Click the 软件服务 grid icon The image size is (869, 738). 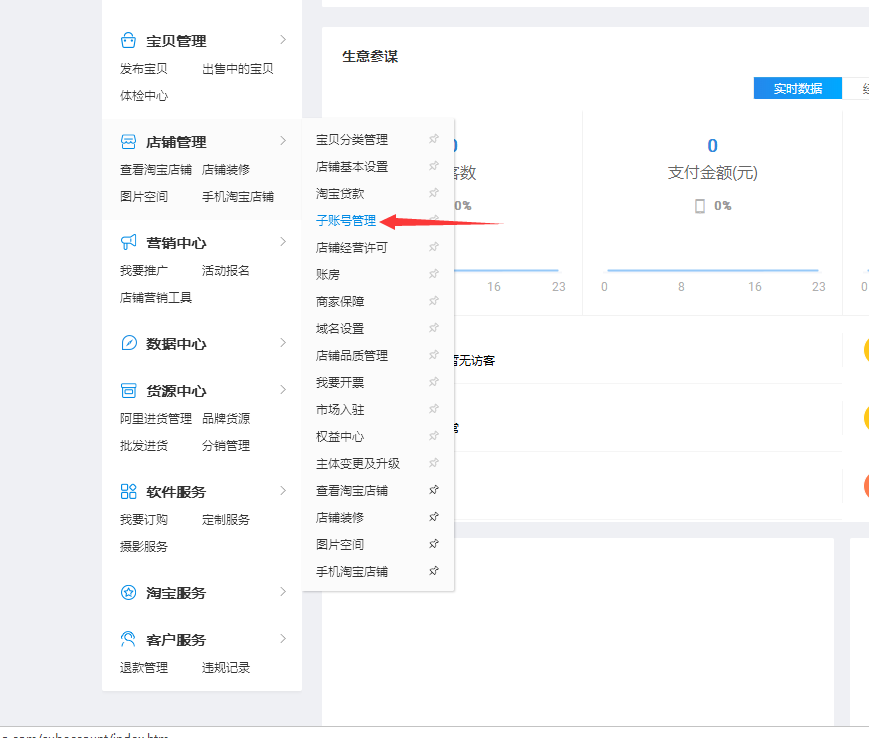pos(128,492)
